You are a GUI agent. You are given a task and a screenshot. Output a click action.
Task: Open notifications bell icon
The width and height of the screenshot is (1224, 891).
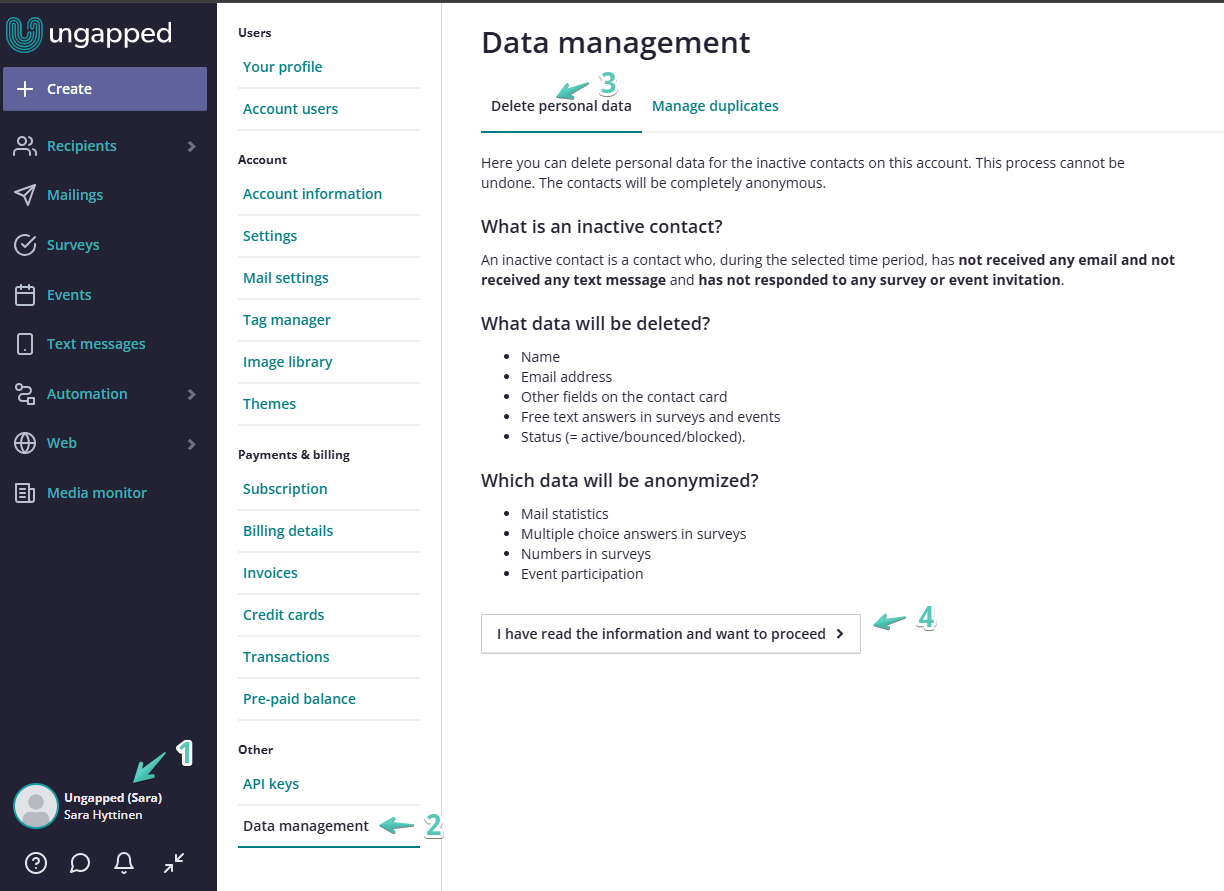coord(124,862)
